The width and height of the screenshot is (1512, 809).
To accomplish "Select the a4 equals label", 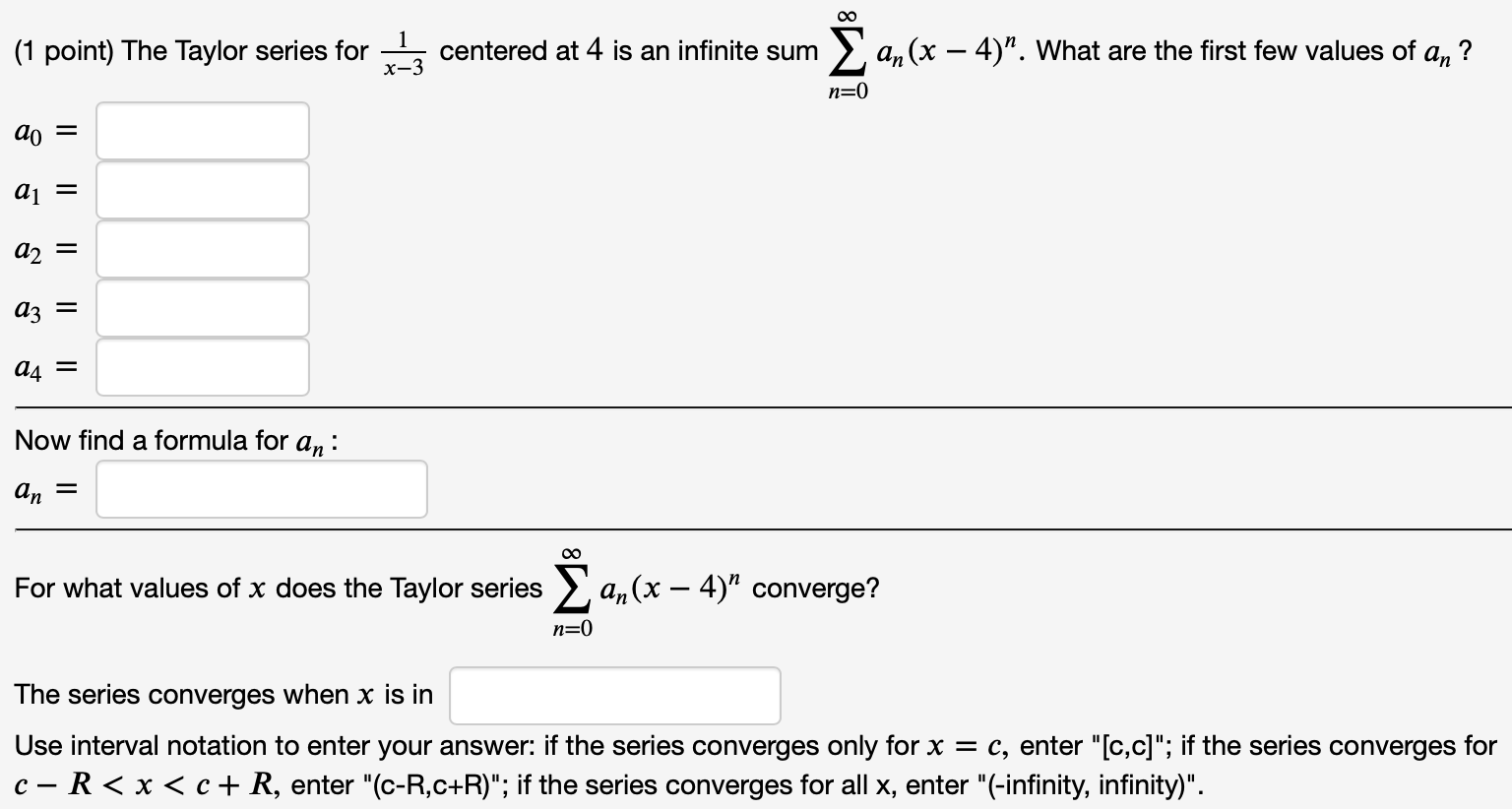I will click(x=41, y=366).
